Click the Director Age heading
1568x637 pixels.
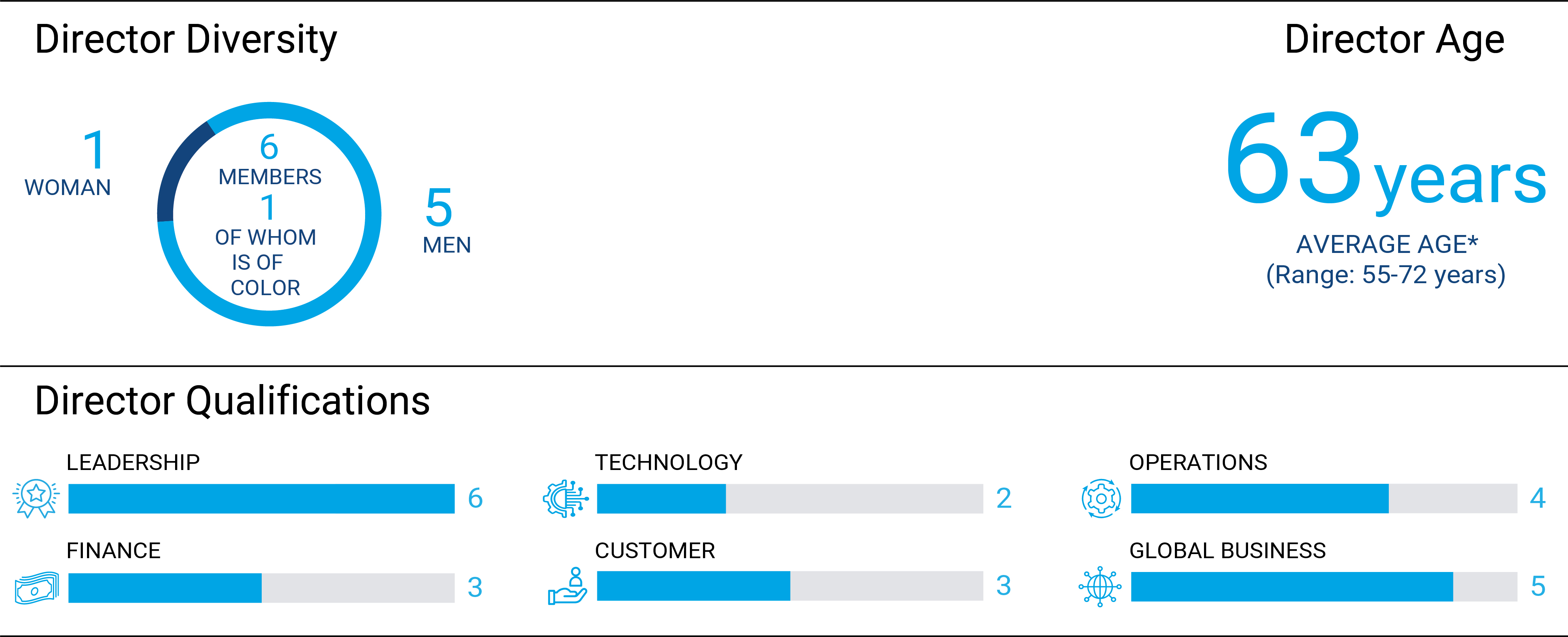(x=1394, y=40)
